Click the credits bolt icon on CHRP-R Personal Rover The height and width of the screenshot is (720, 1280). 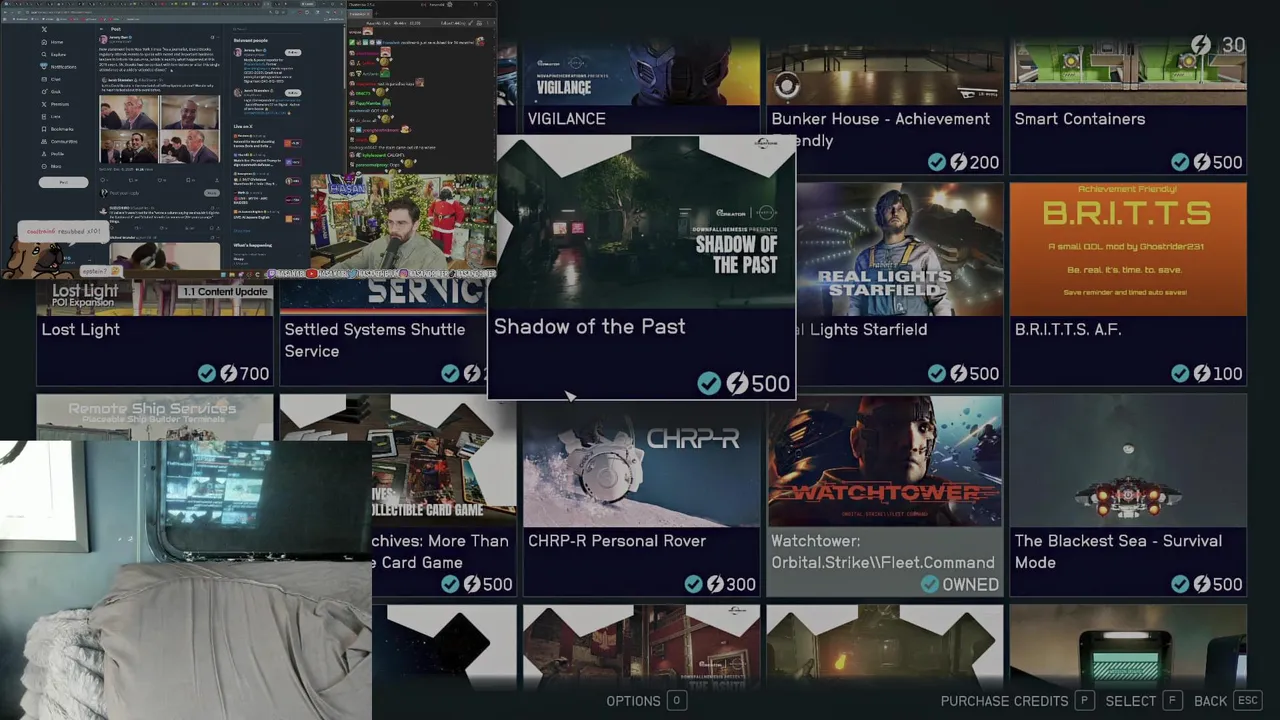click(x=715, y=584)
